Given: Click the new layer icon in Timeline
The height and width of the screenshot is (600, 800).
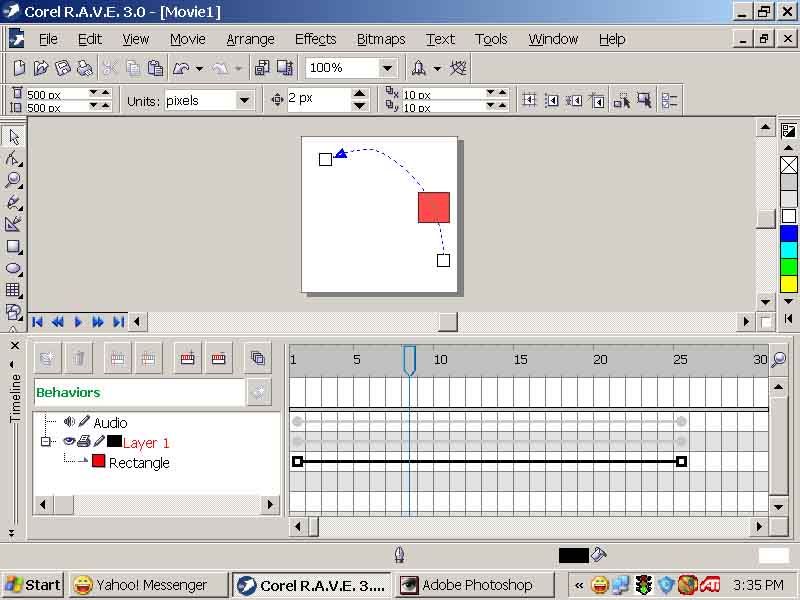Looking at the screenshot, I should click(x=47, y=359).
